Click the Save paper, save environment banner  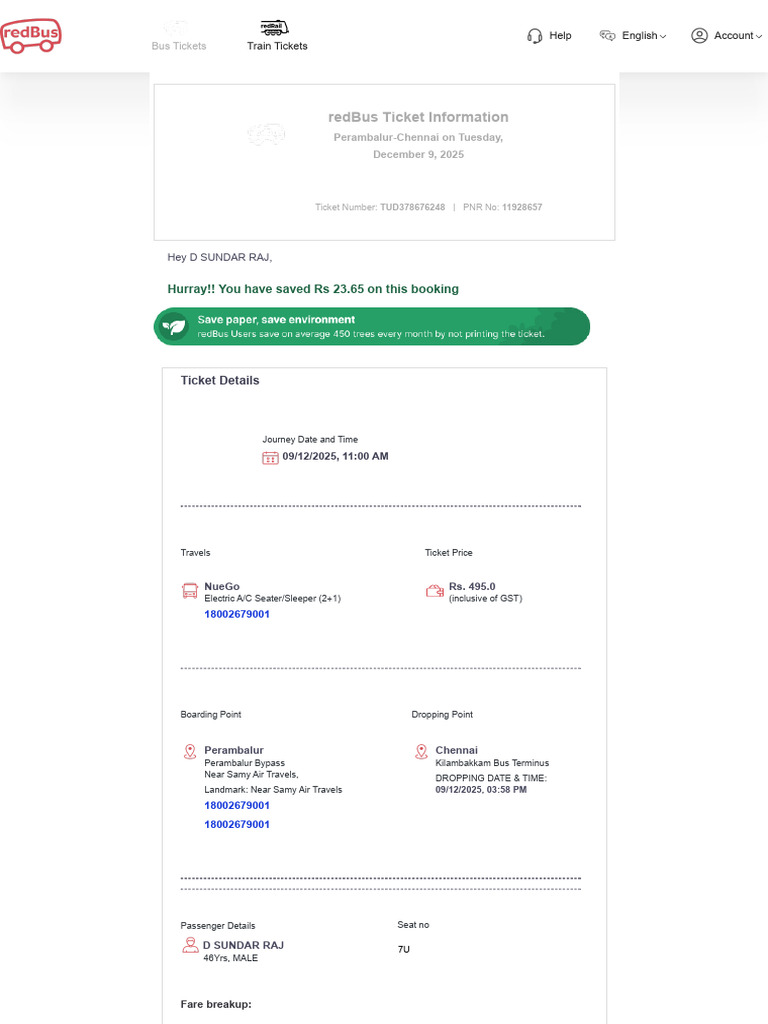pos(372,326)
